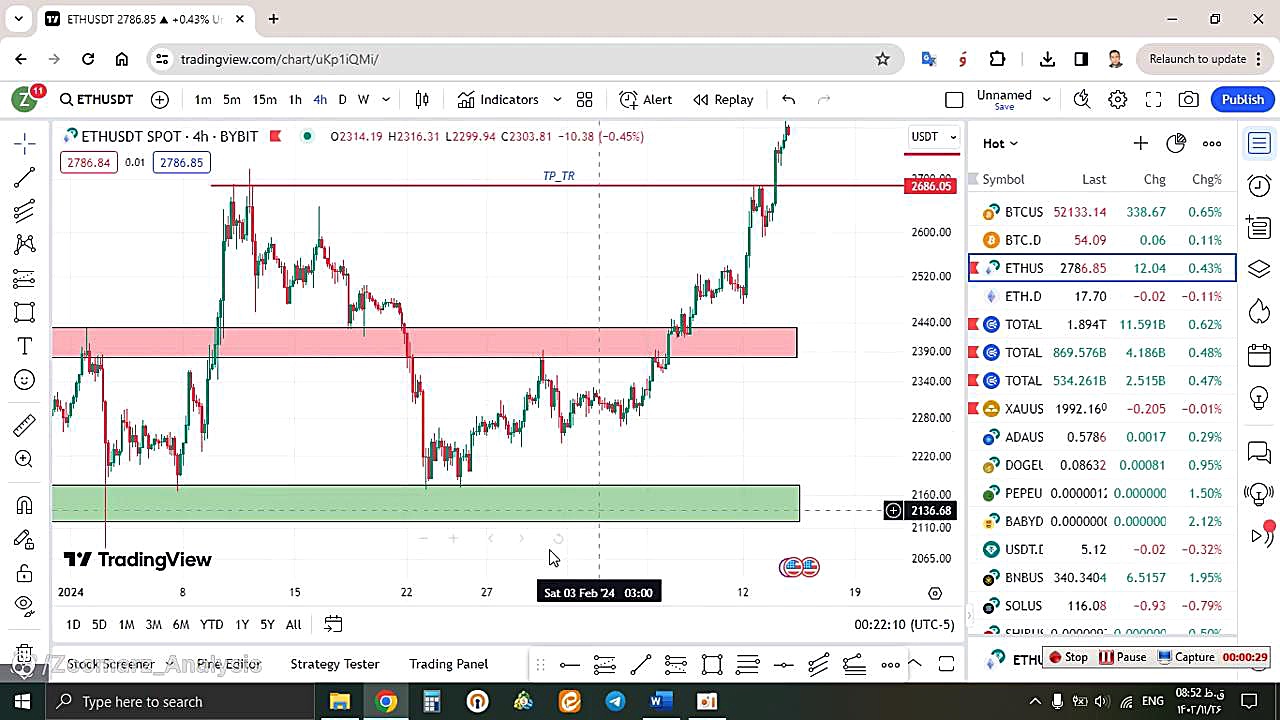
Task: Select the trend line drawing tool
Action: (25, 178)
